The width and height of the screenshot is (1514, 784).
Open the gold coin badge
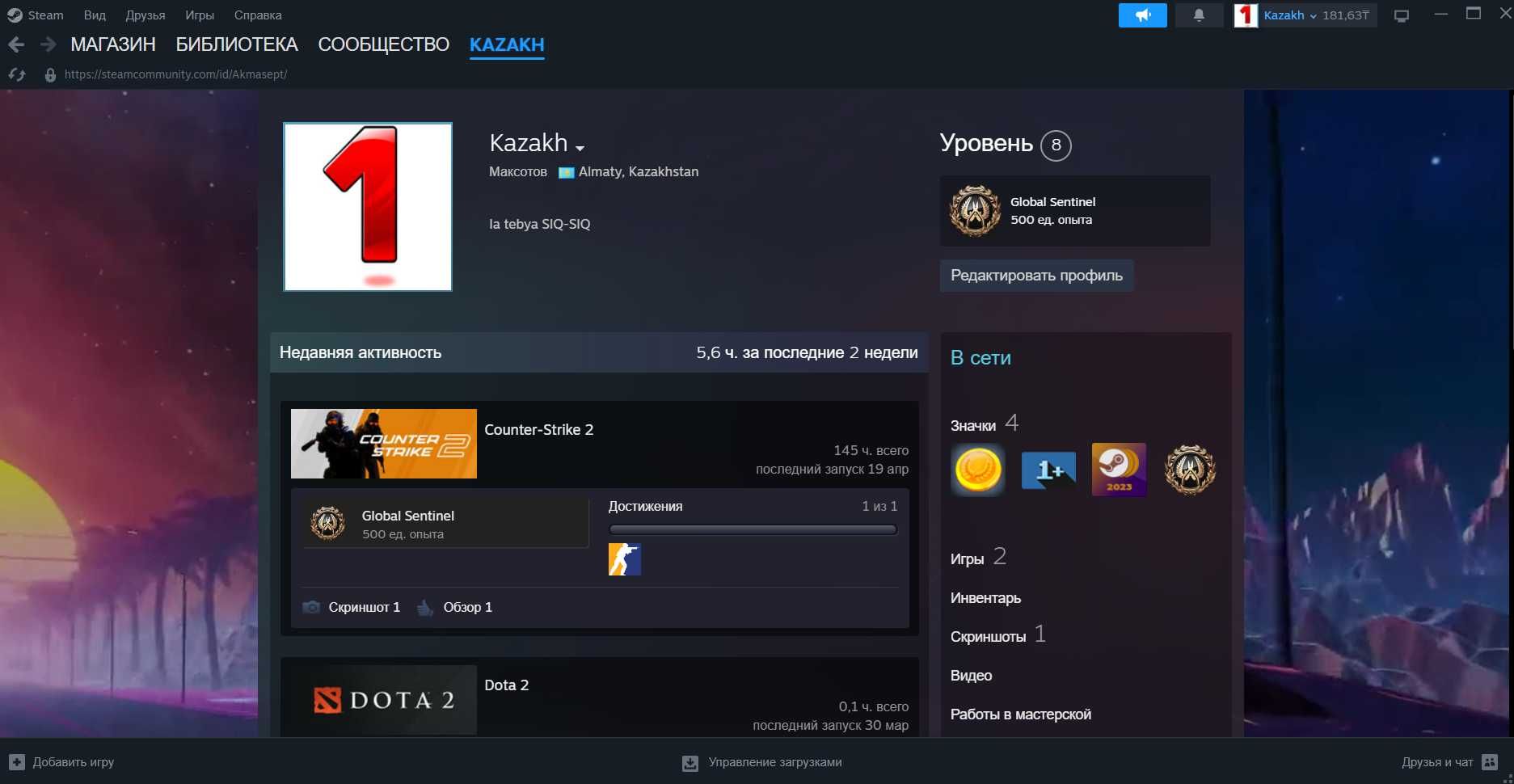click(x=978, y=470)
